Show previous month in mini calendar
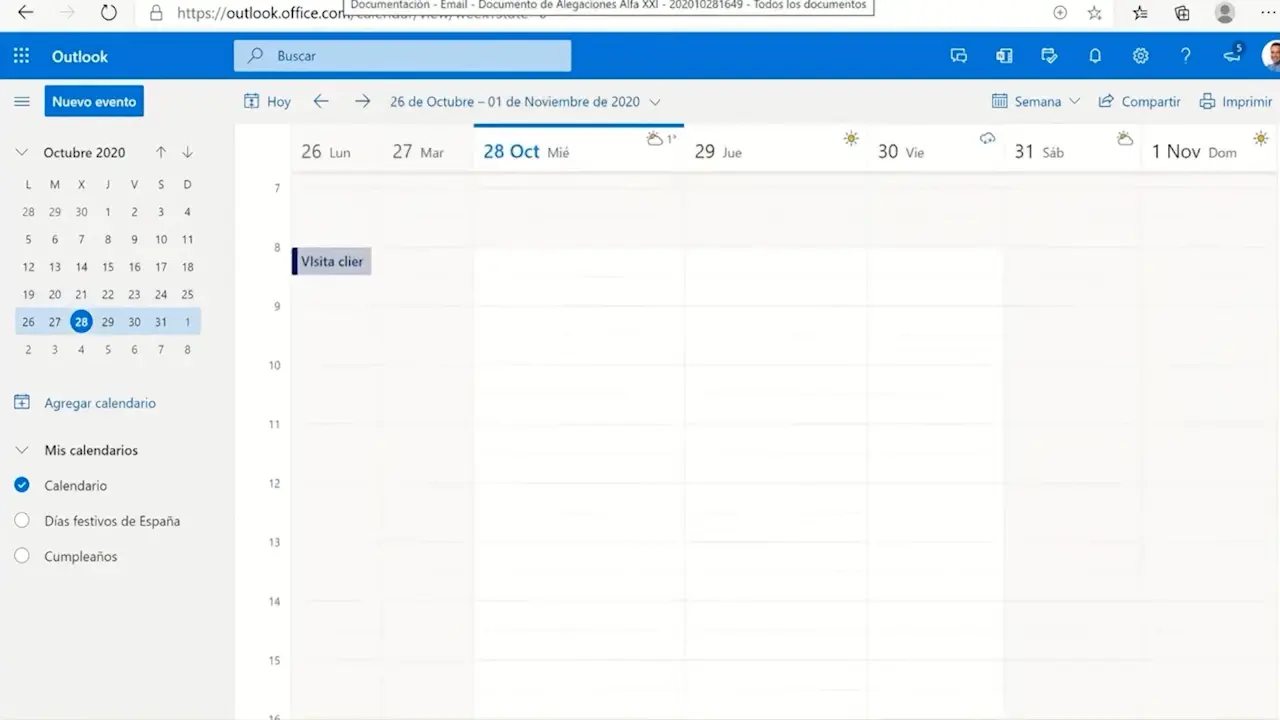1280x720 pixels. [161, 152]
